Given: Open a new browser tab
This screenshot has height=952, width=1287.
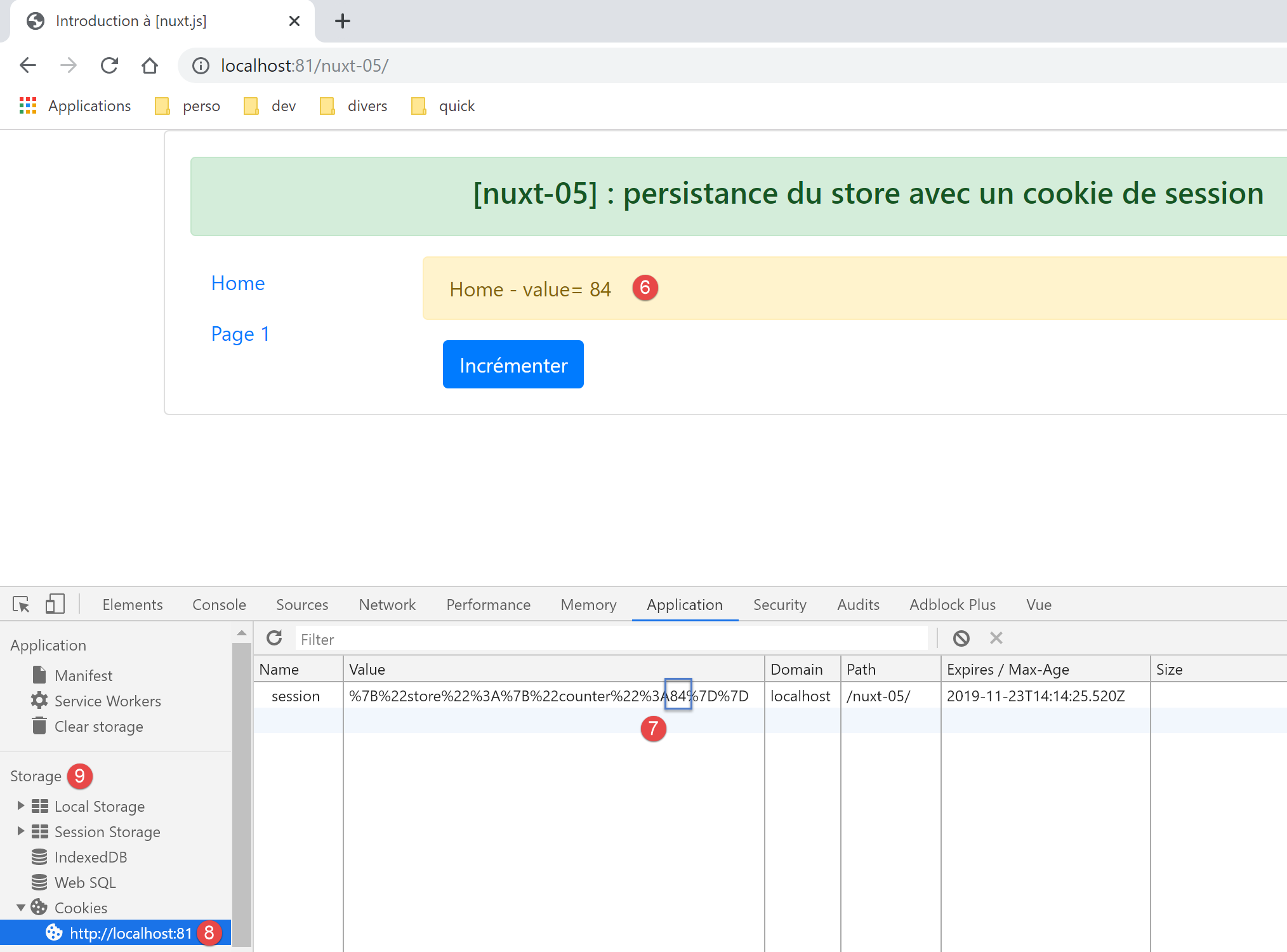Looking at the screenshot, I should [343, 21].
